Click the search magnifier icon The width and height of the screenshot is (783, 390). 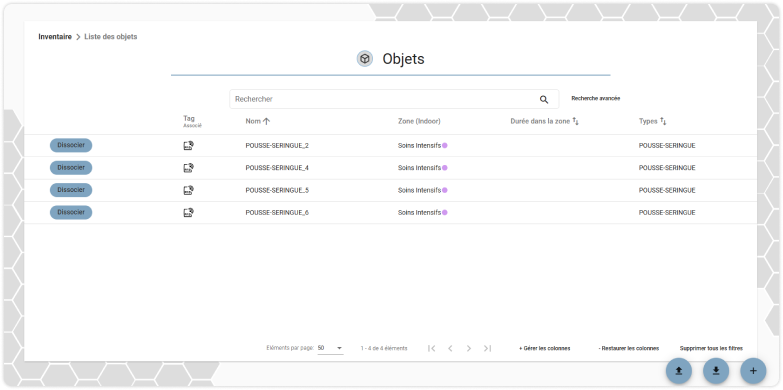coord(544,99)
